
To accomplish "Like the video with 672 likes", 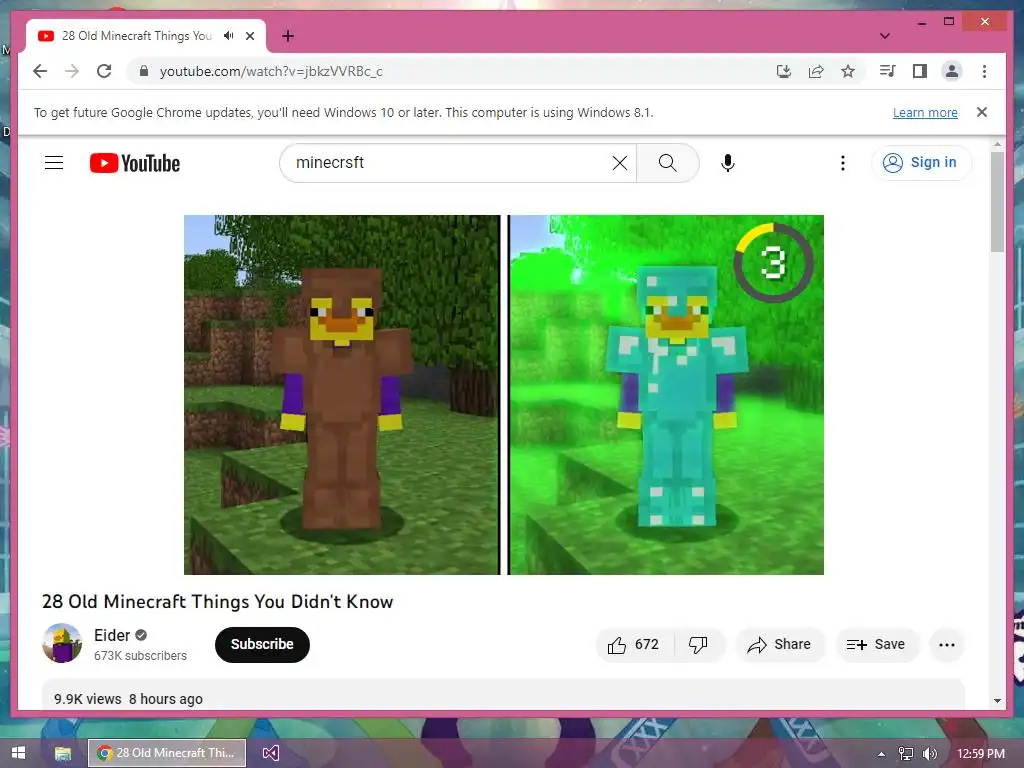I will click(x=633, y=645).
